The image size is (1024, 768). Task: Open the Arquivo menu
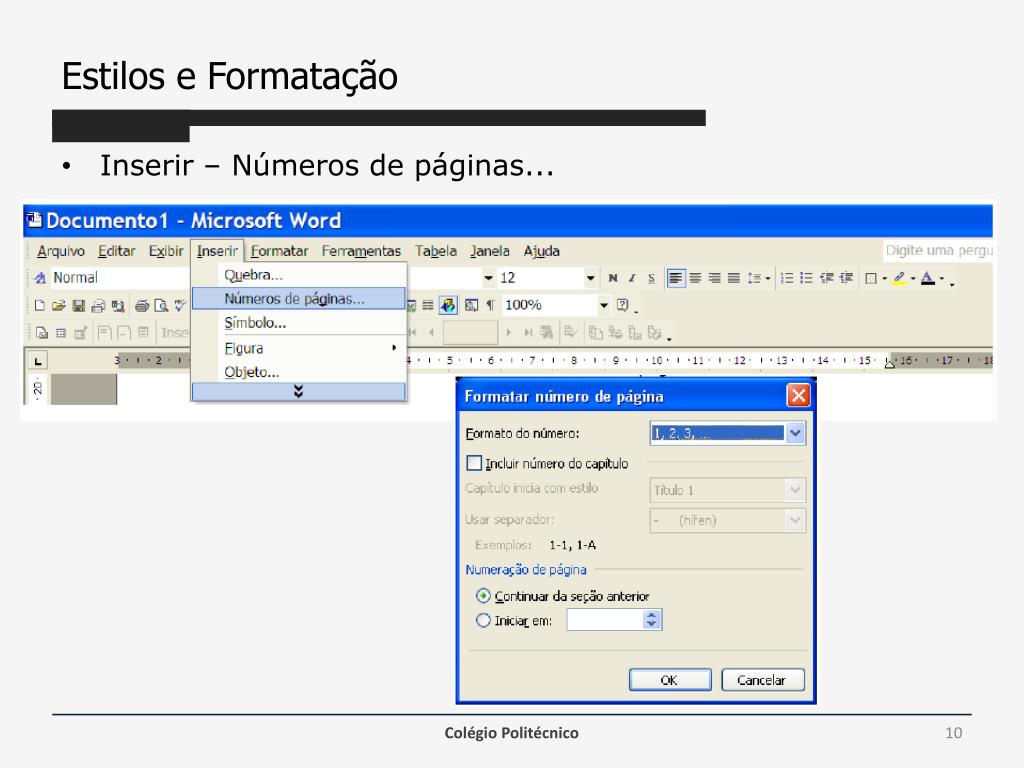(61, 251)
